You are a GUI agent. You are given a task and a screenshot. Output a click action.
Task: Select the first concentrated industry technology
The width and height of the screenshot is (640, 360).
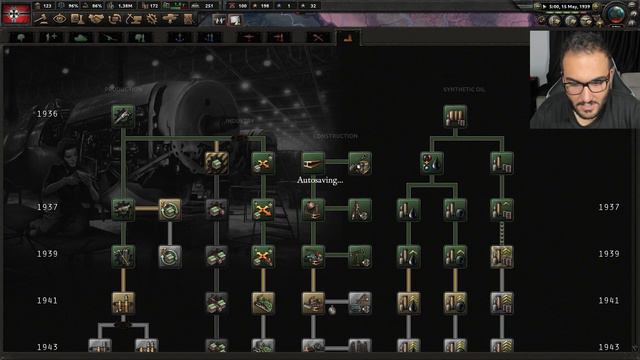pos(216,163)
